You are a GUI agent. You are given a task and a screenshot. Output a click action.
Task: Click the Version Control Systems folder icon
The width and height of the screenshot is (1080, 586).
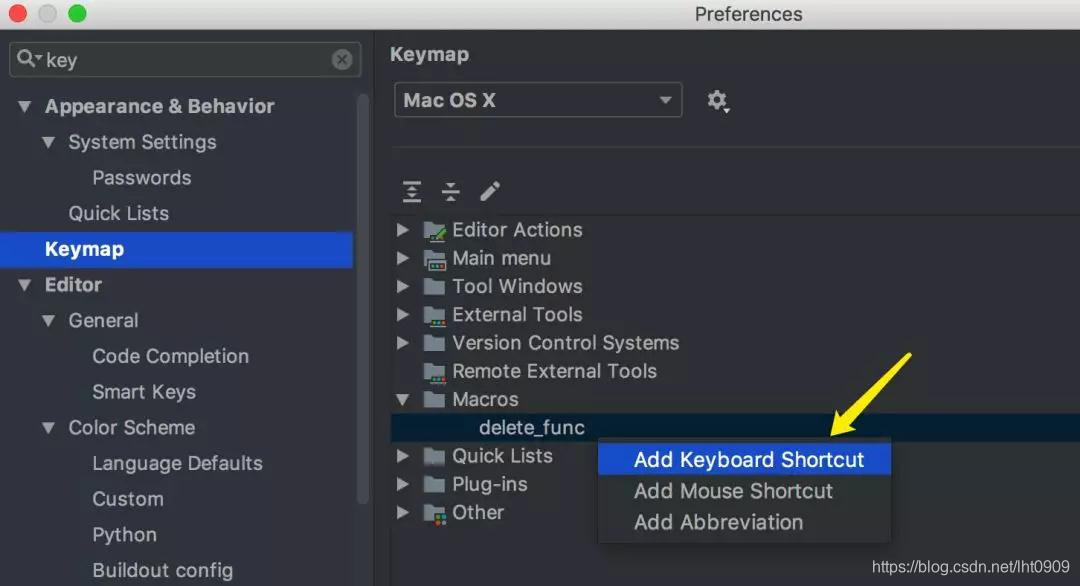tap(434, 343)
